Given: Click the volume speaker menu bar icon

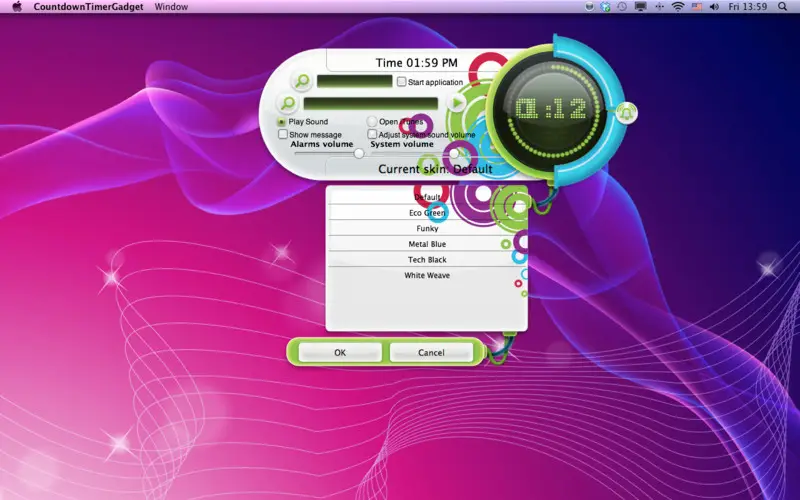Looking at the screenshot, I should pos(714,7).
